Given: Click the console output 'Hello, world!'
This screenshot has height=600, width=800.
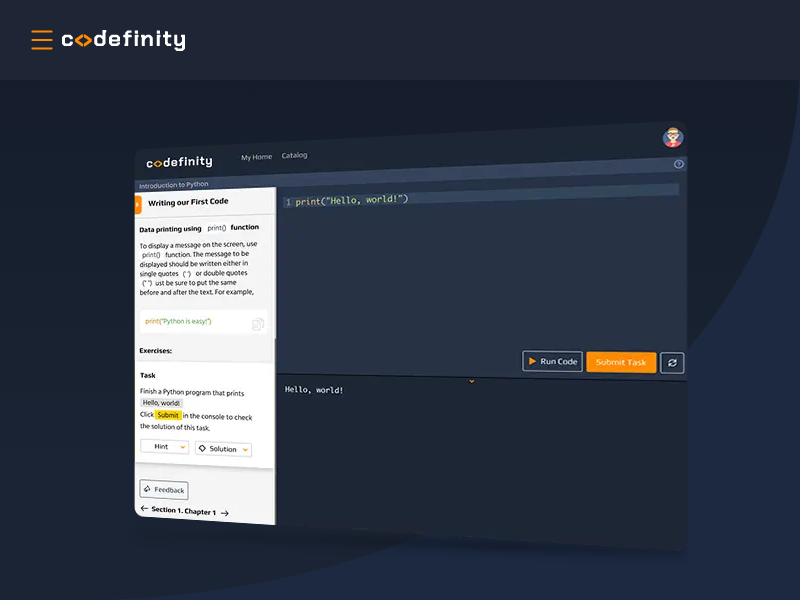Looking at the screenshot, I should point(314,390).
